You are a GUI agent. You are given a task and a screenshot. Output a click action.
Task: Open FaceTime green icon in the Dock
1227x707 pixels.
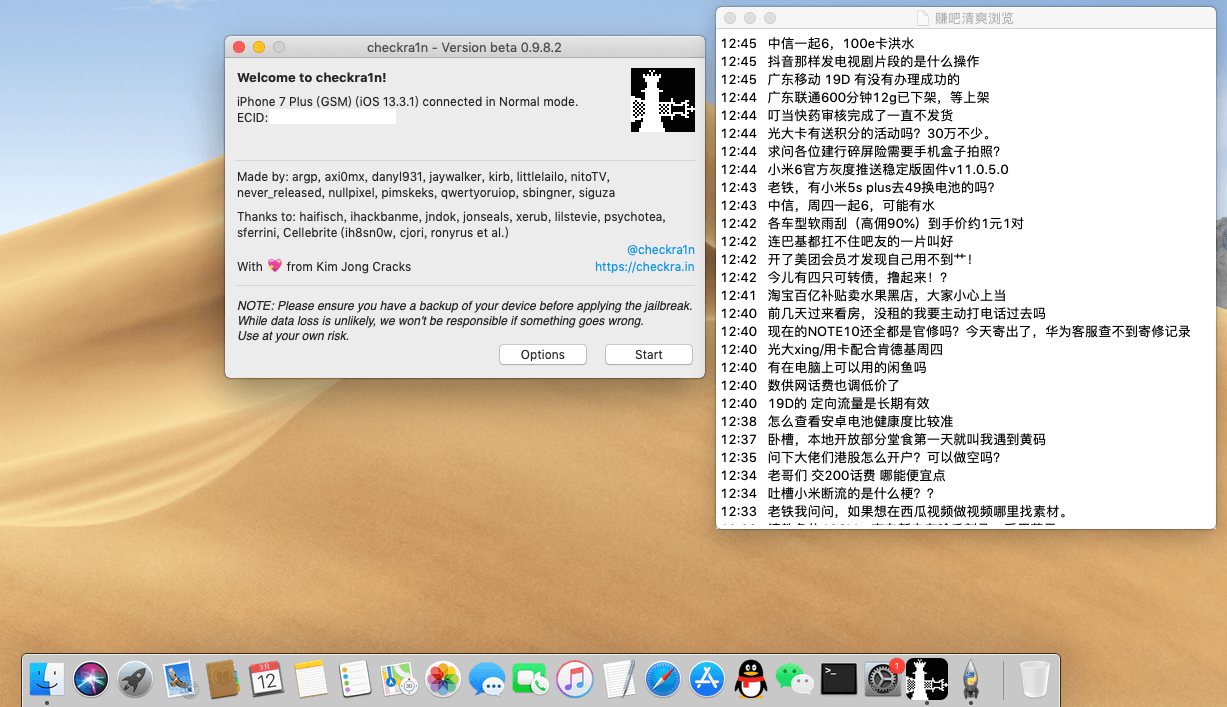coord(531,679)
